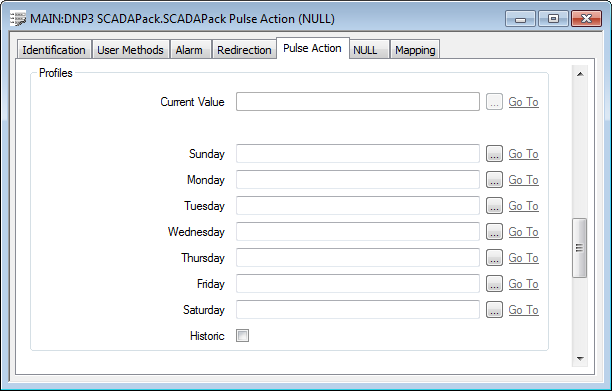
Task: Browse for the Wednesday profile
Action: (494, 232)
